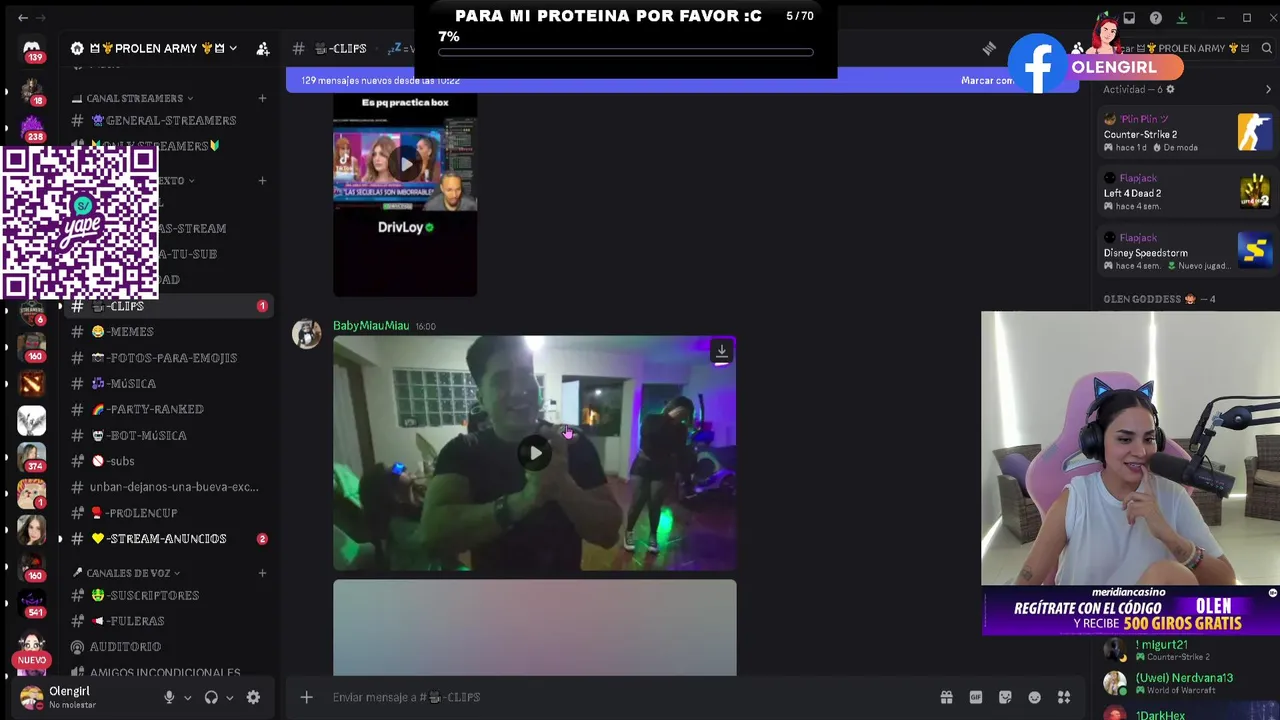The width and height of the screenshot is (1280, 720).
Task: Add channel to CANAL STREAMERS with plus
Action: (x=262, y=98)
